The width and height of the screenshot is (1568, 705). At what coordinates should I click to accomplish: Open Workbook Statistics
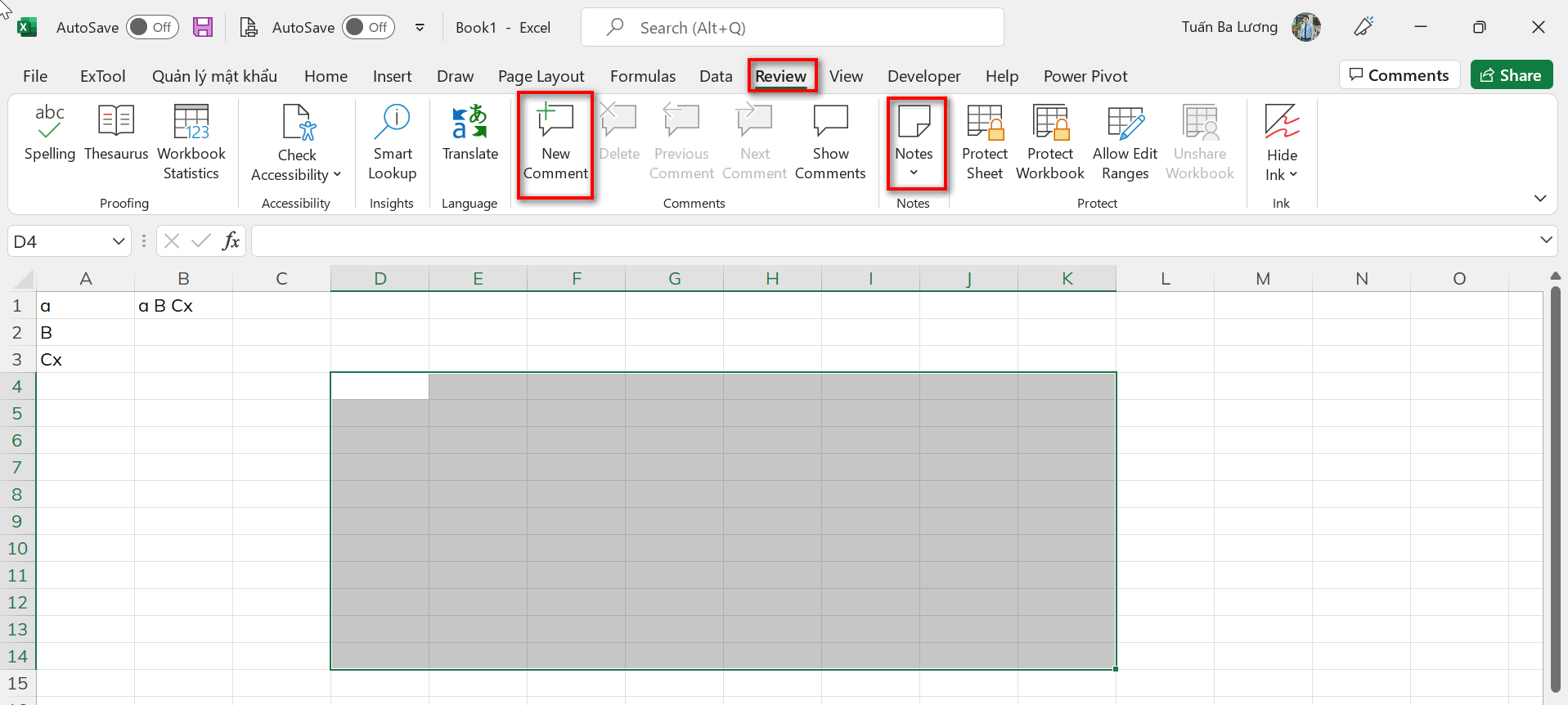tap(191, 142)
